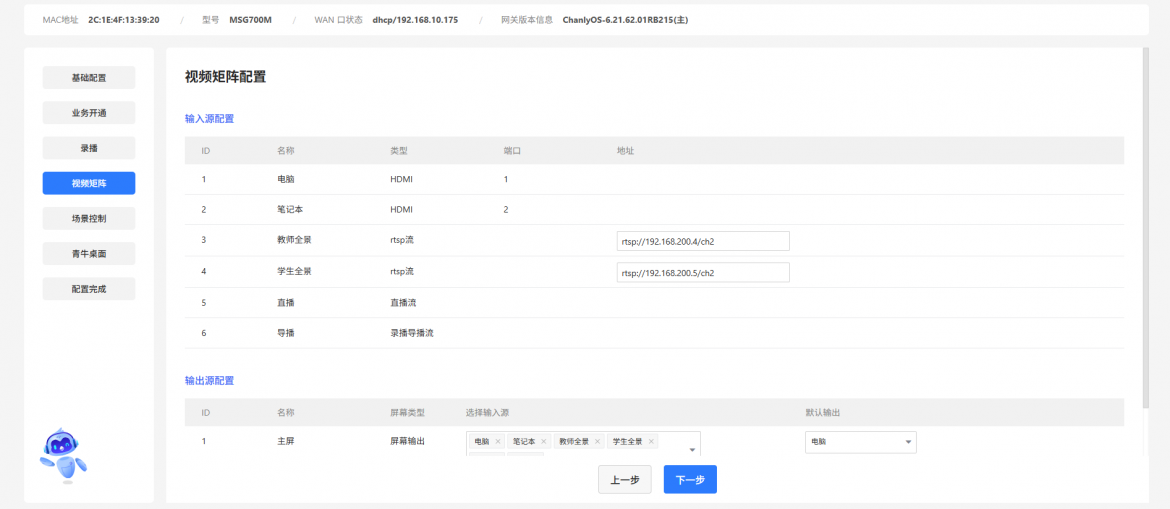The height and width of the screenshot is (509, 1170).
Task: Remove the 教师全景 tag from input sources
Action: (x=598, y=441)
